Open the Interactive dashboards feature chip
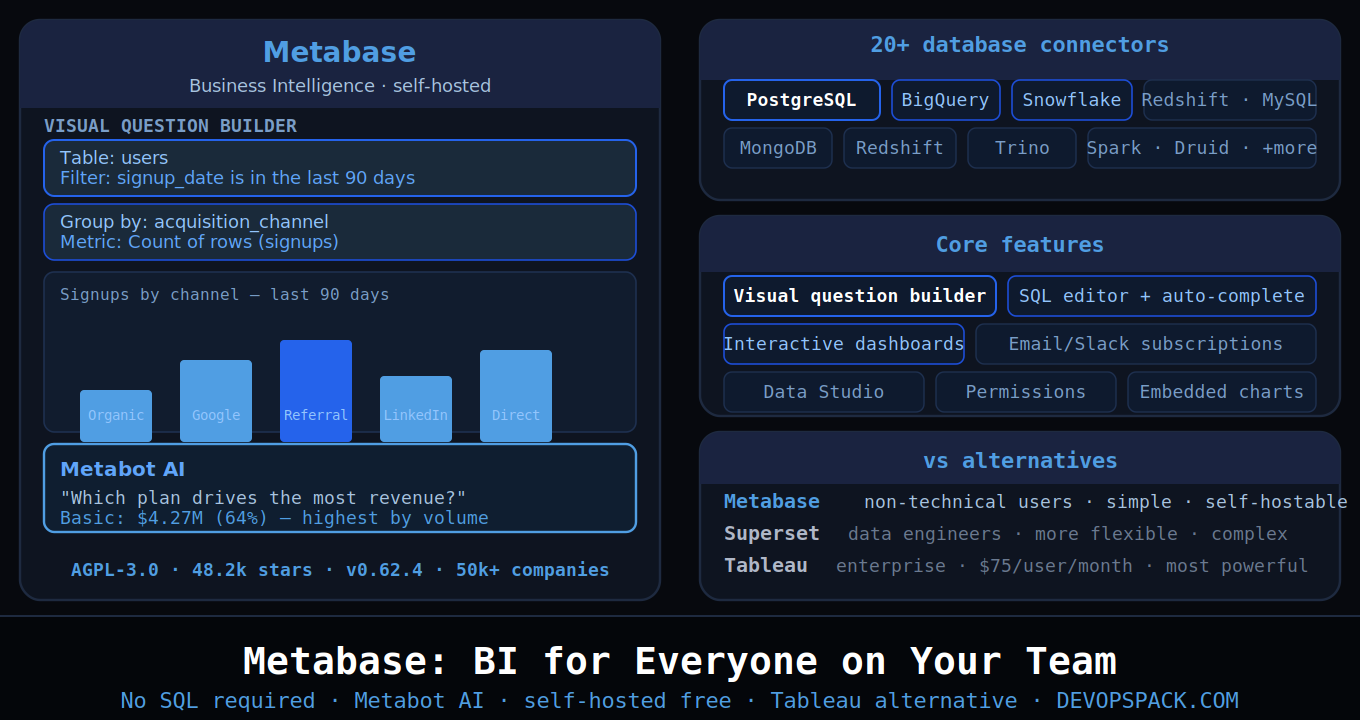Viewport: 1360px width, 720px height. (x=844, y=344)
